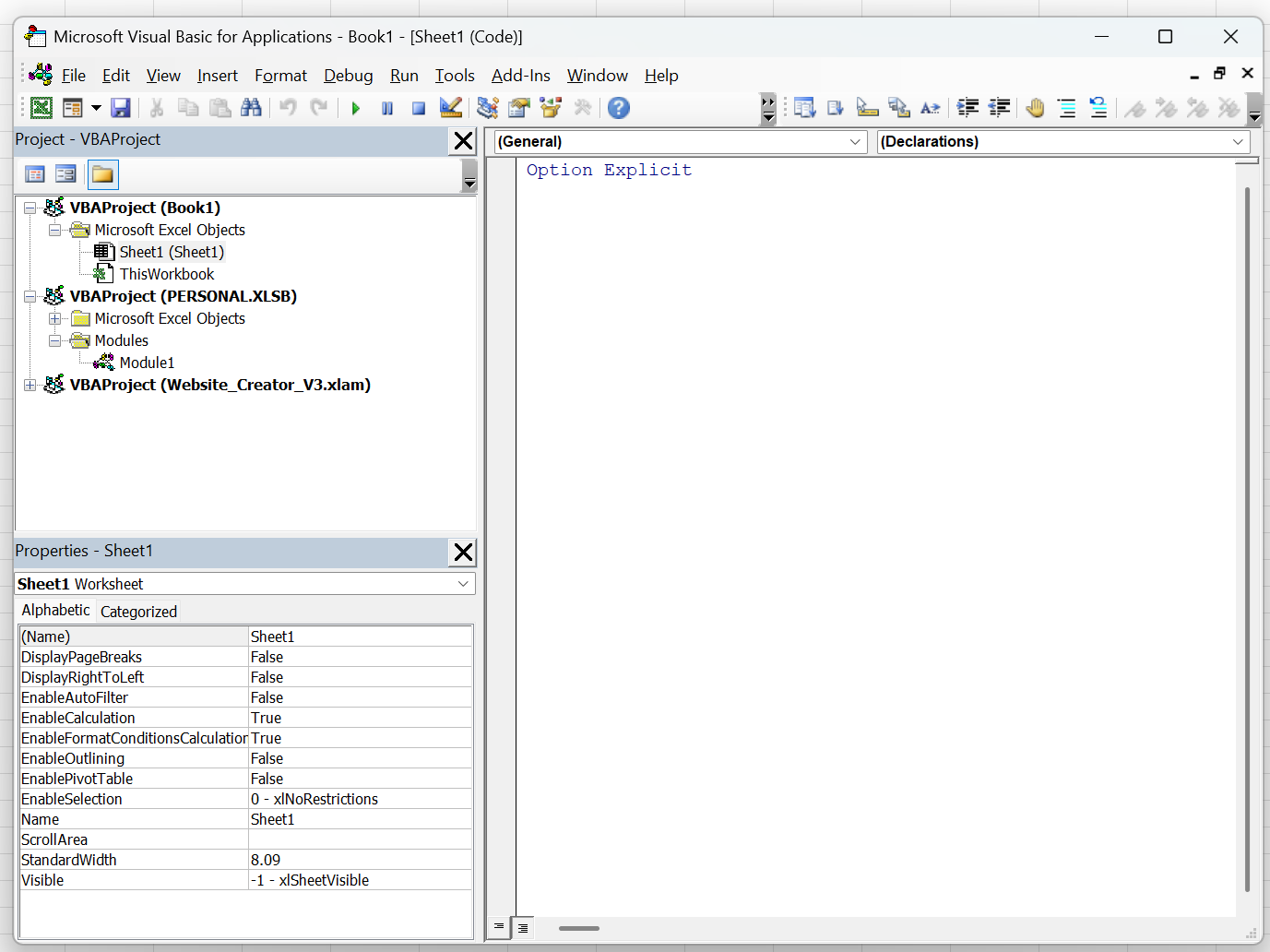Toggle Design Mode icon
Viewport: 1270px width, 952px height.
450,108
